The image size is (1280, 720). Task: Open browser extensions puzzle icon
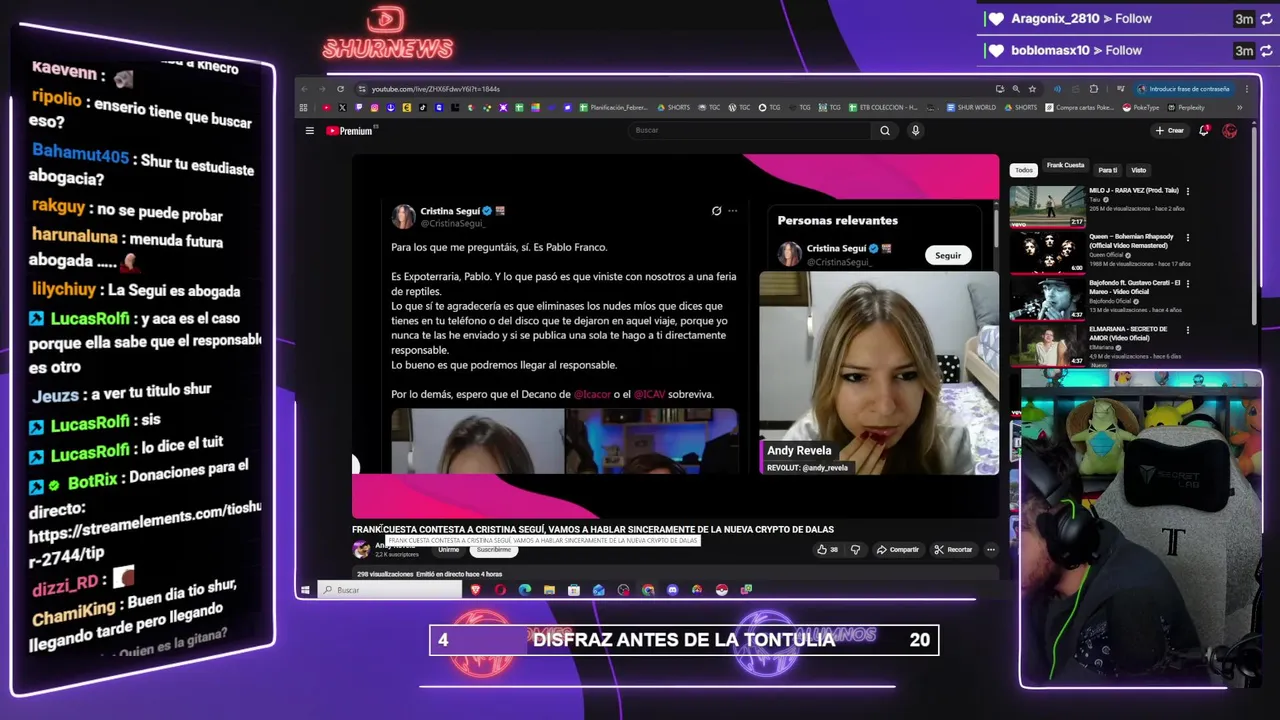[1093, 89]
